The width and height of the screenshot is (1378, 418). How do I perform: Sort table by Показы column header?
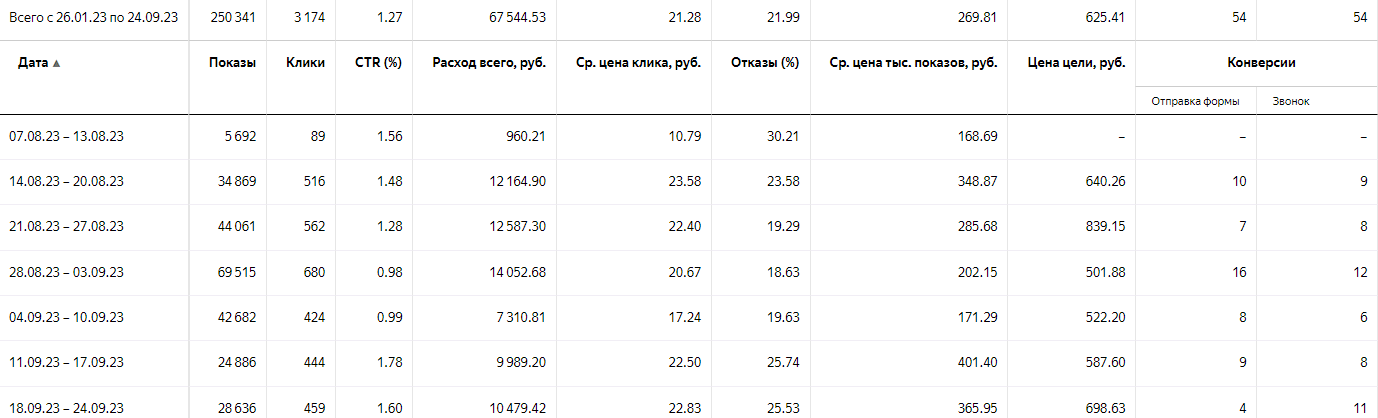point(232,62)
